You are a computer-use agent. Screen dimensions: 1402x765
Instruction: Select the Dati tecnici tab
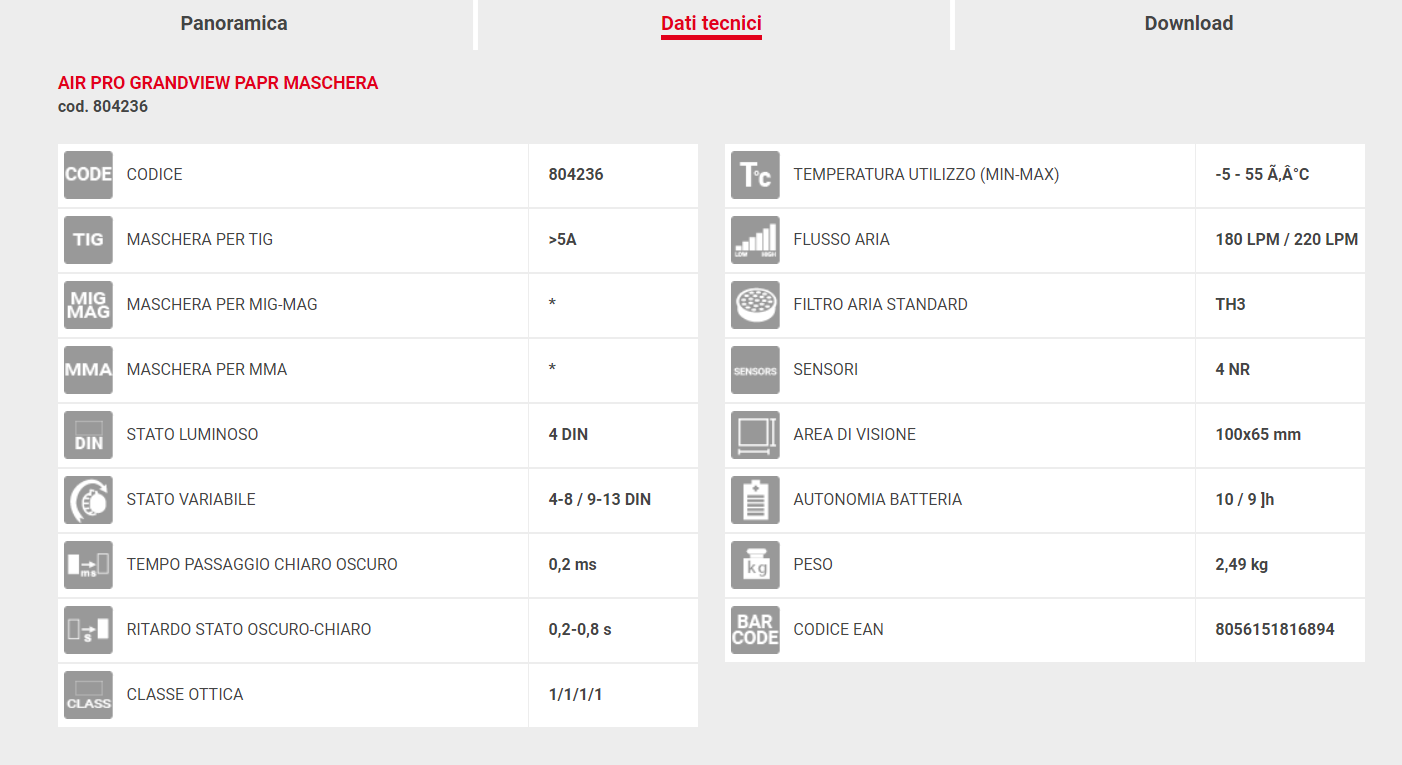[x=711, y=23]
